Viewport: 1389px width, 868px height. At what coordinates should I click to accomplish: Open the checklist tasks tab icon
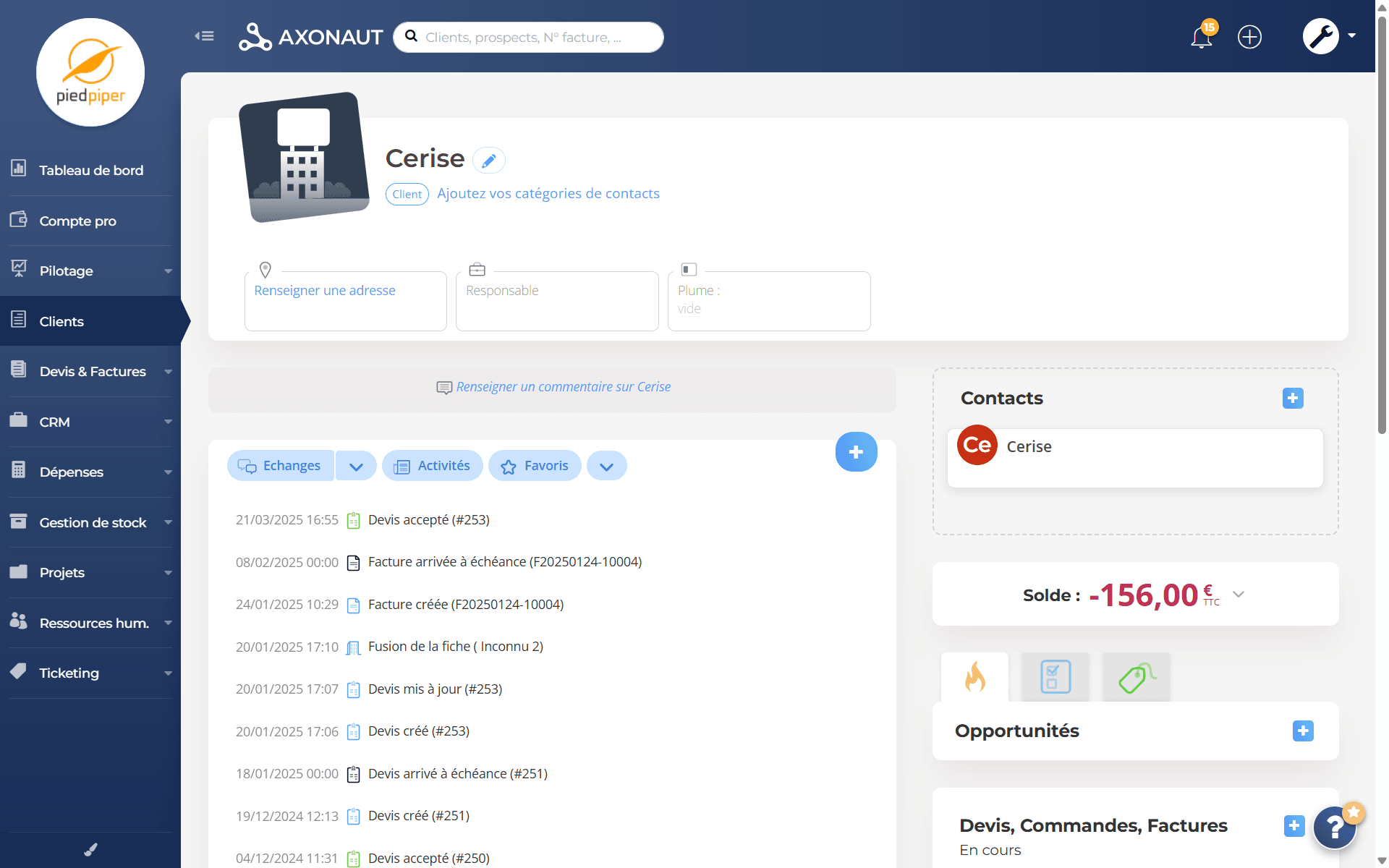1055,678
